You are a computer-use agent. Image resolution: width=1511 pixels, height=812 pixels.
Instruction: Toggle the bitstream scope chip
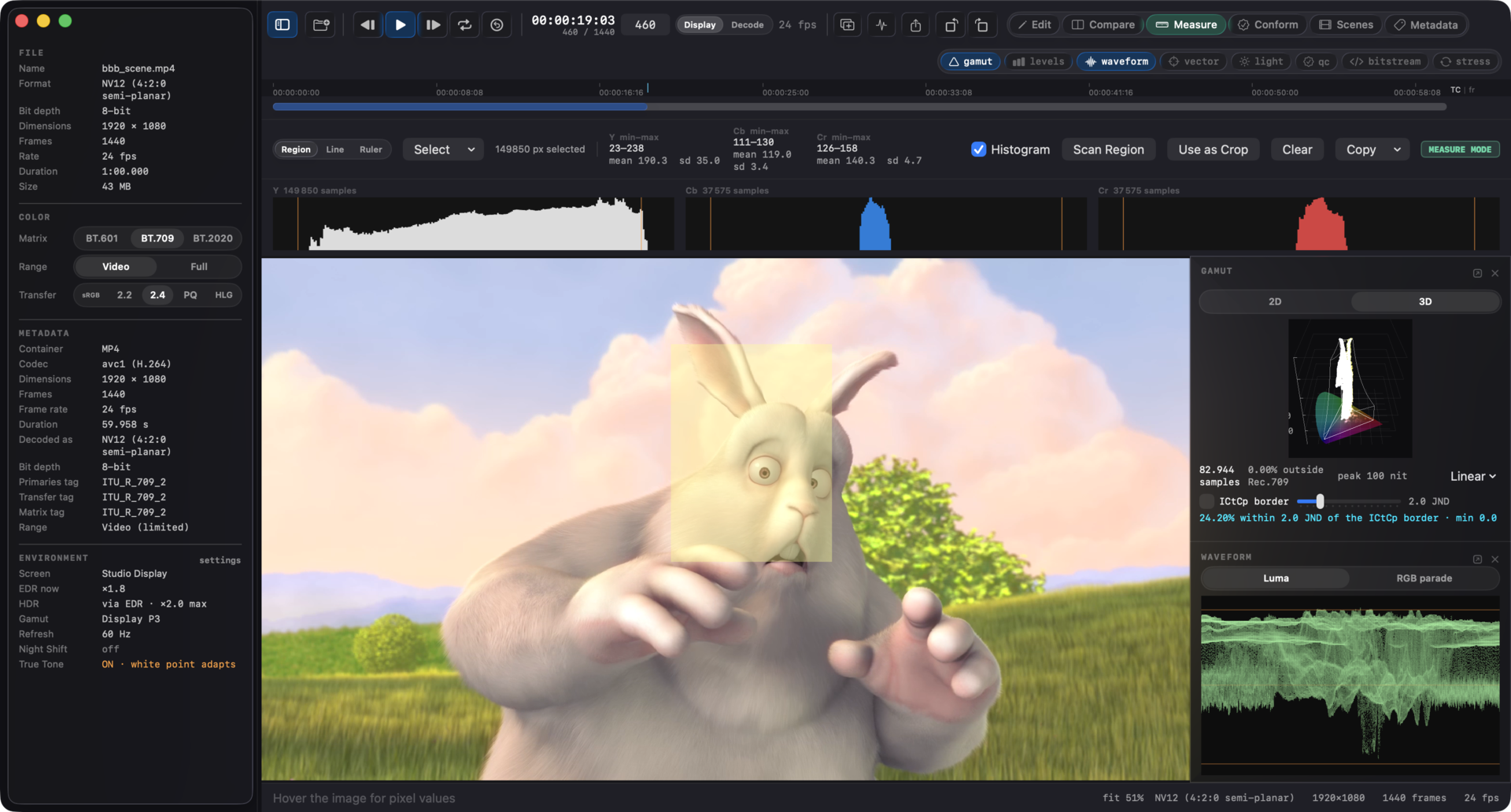(1386, 61)
